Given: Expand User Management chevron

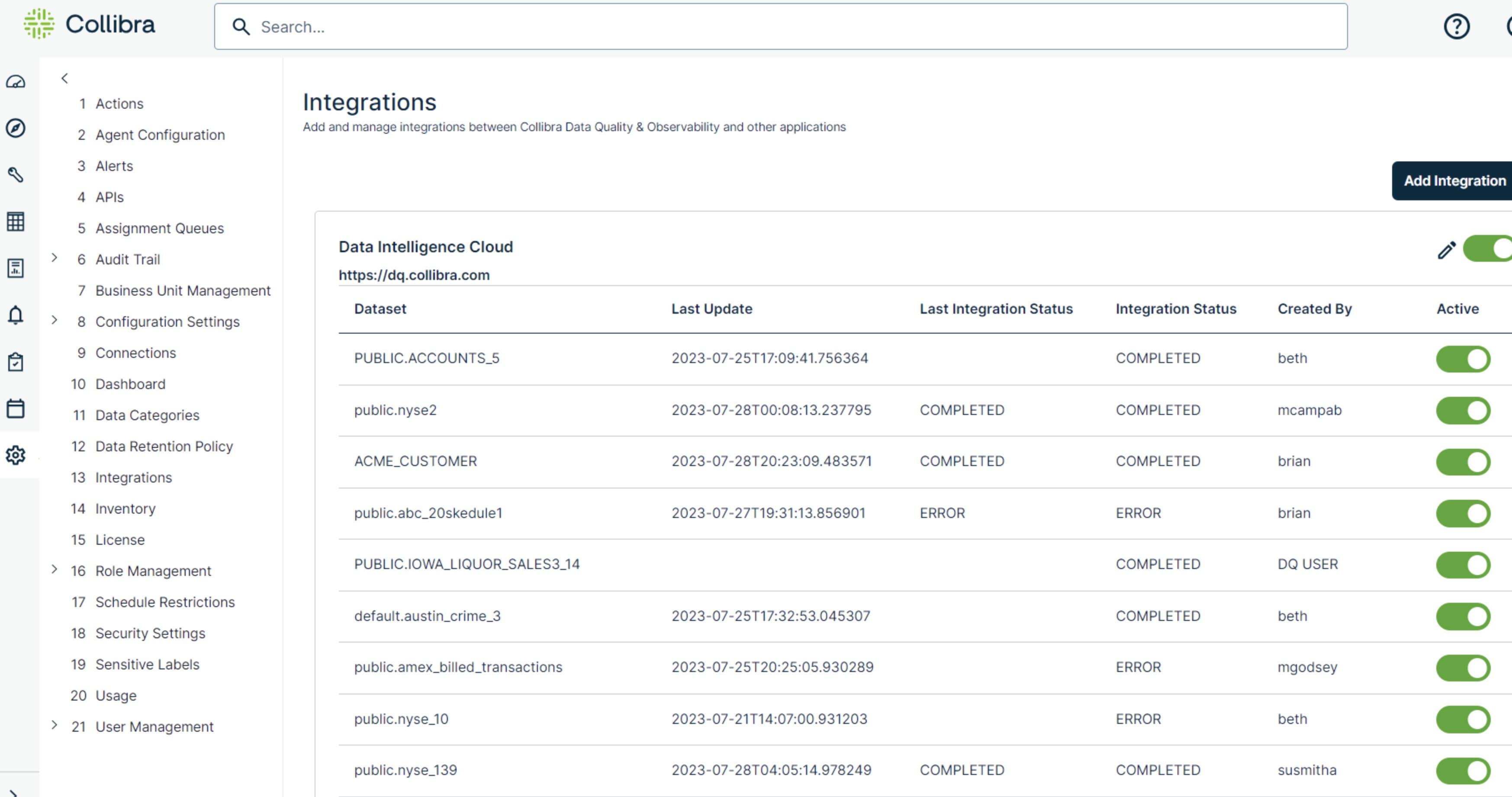Looking at the screenshot, I should 55,725.
